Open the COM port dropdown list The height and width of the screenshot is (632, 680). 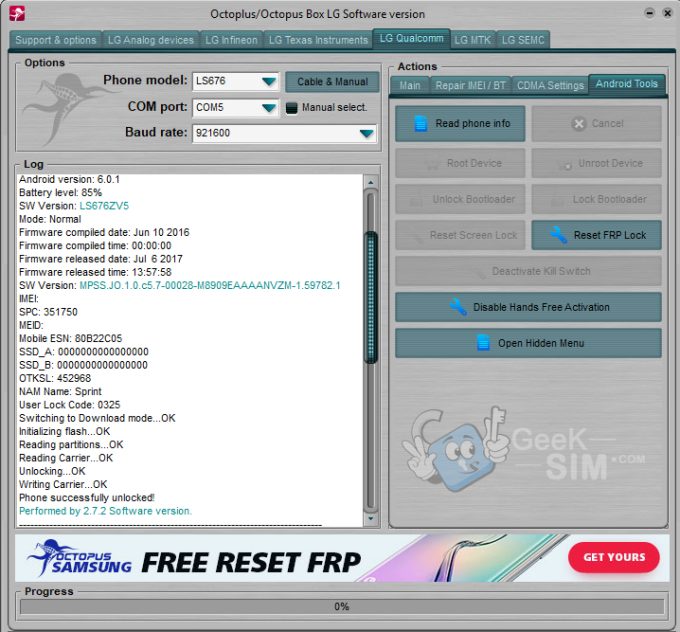pyautogui.click(x=268, y=108)
